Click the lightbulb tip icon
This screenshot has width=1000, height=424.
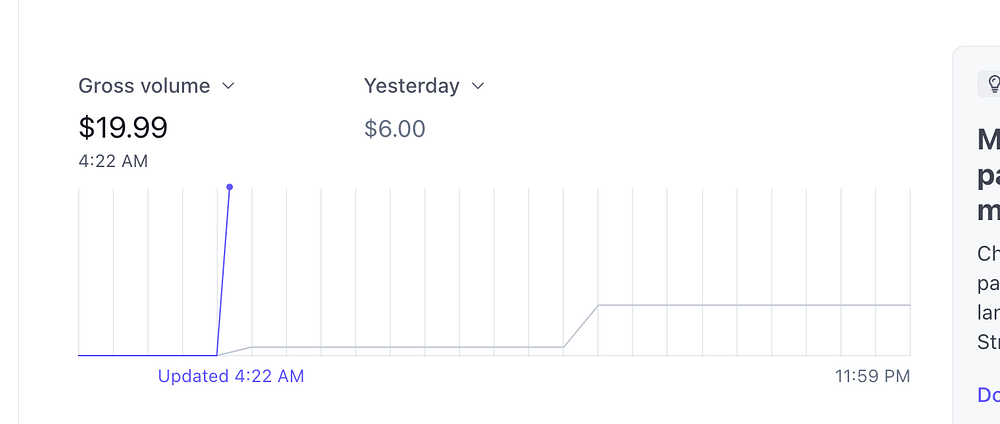point(993,85)
